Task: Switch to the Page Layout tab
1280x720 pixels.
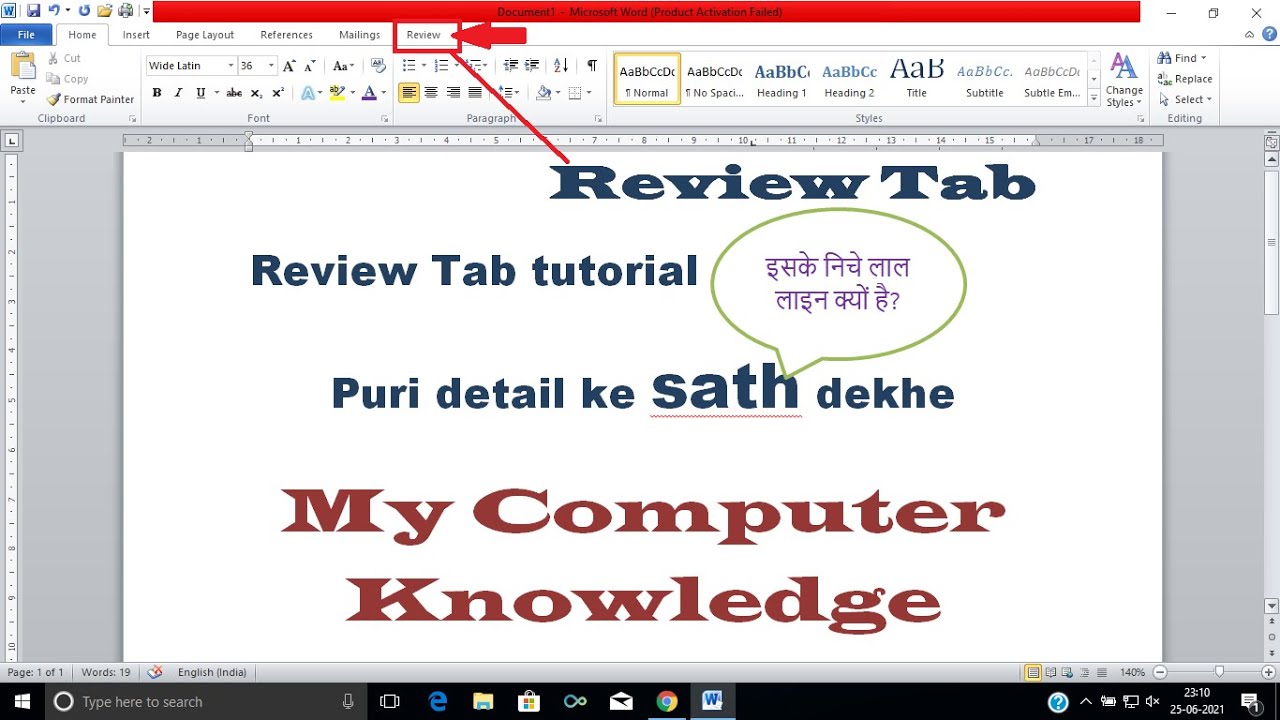Action: click(205, 35)
